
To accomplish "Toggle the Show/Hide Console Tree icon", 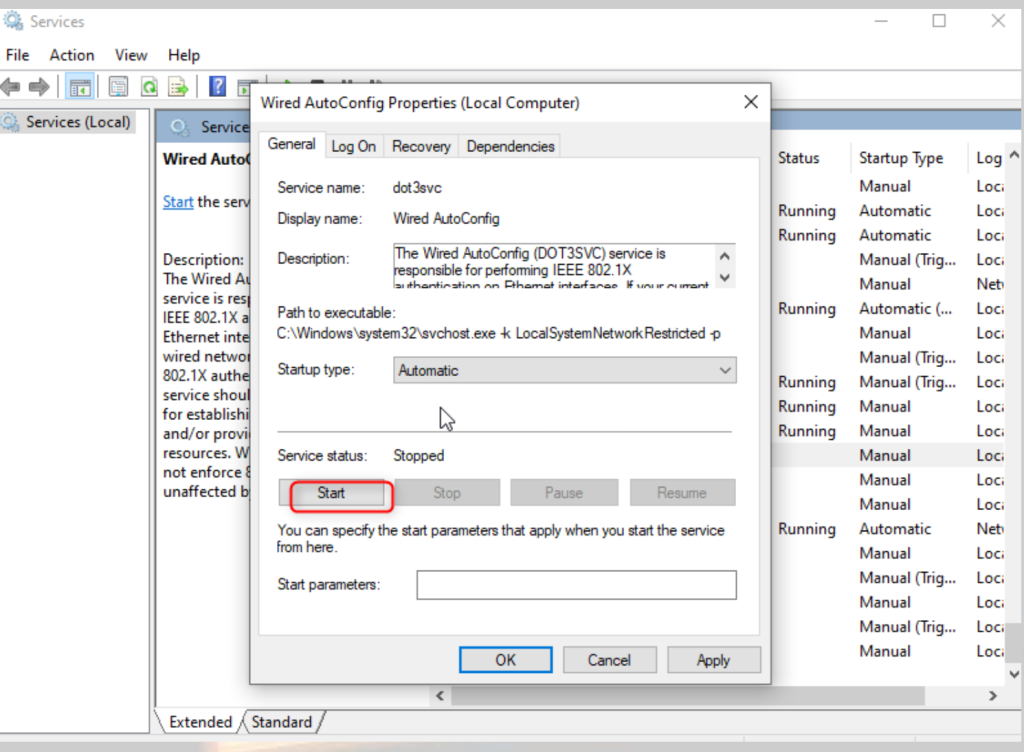I will (79, 87).
